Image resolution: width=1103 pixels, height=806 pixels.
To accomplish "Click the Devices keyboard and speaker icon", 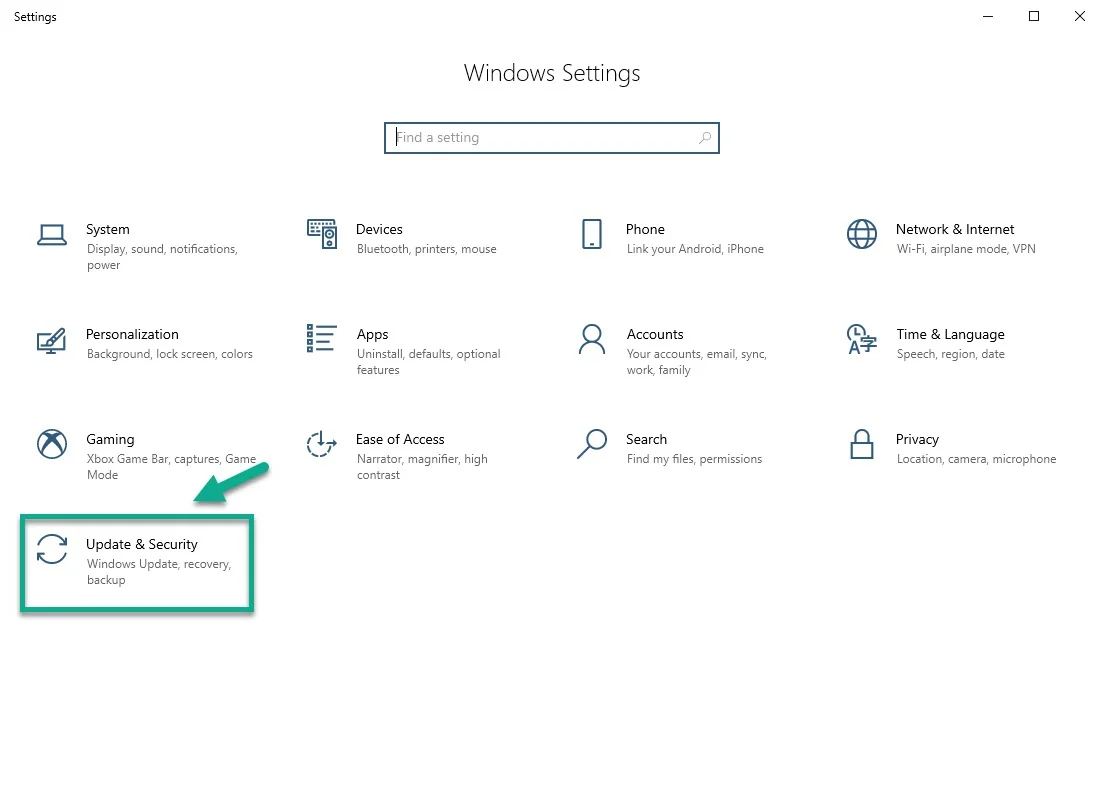I will pos(322,234).
